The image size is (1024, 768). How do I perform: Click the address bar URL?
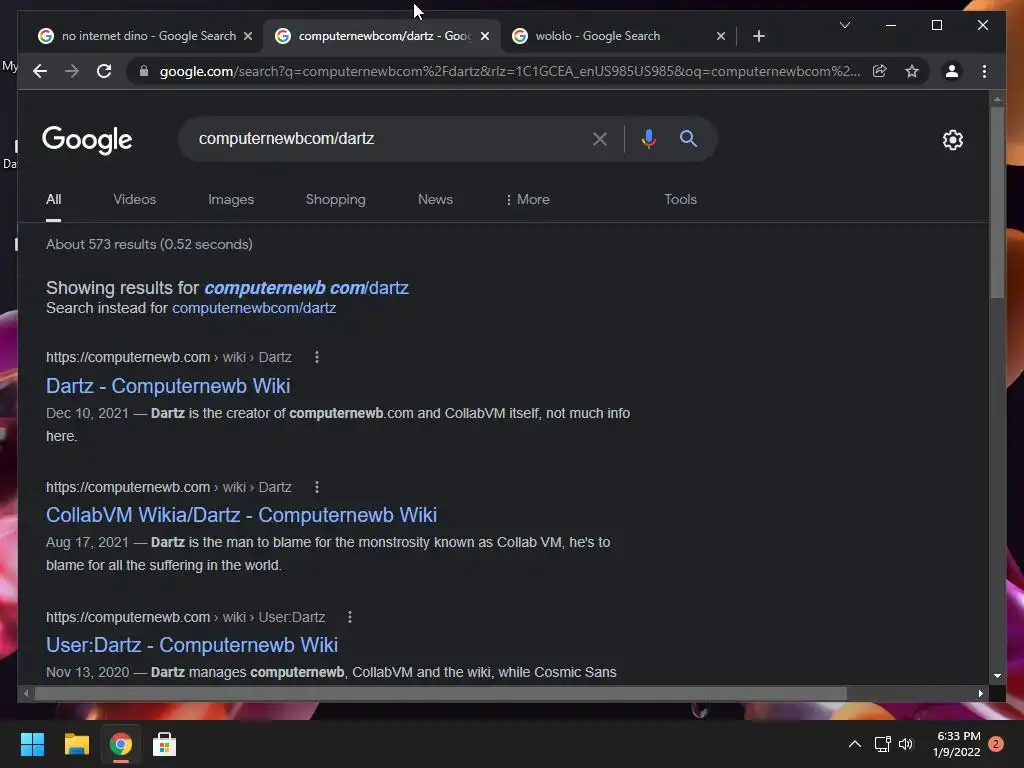click(509, 71)
